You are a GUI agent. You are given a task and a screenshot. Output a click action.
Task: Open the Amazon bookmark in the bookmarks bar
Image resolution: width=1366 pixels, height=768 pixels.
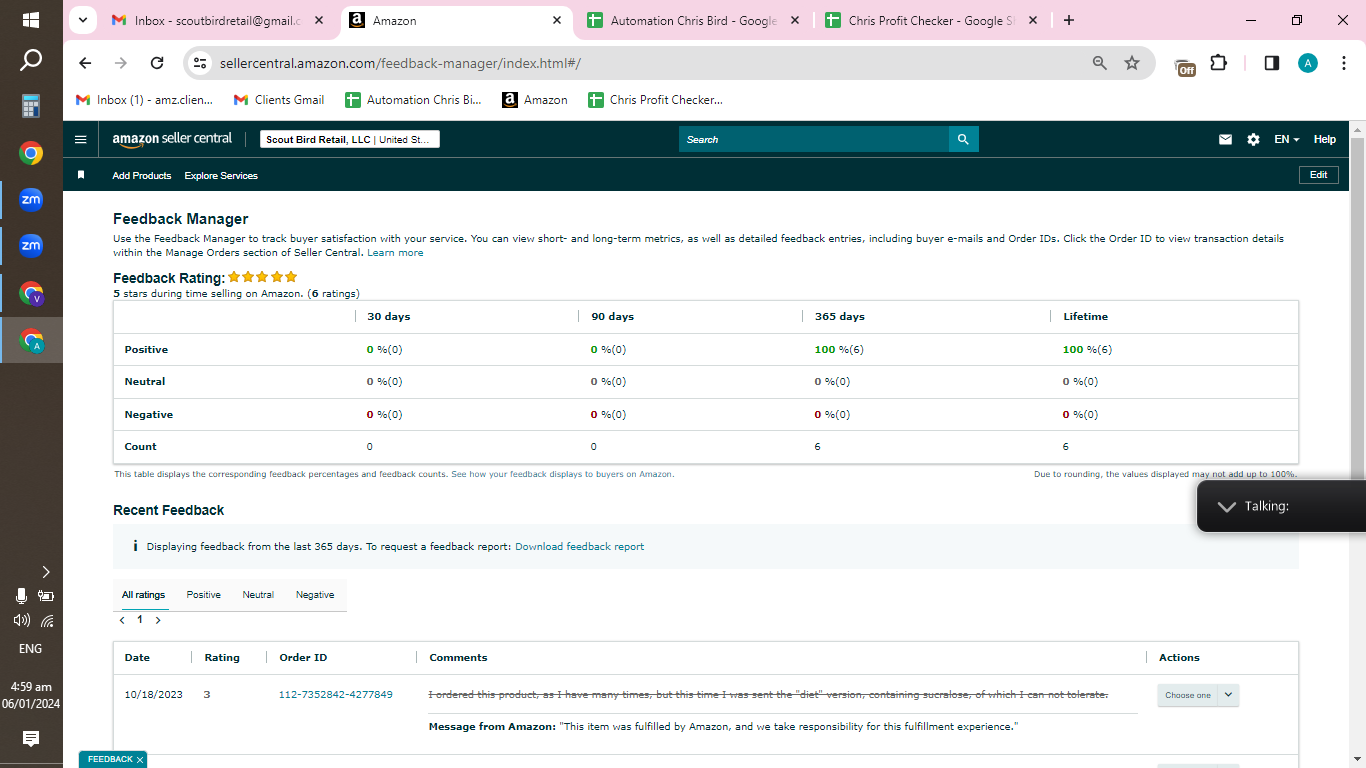pos(535,100)
